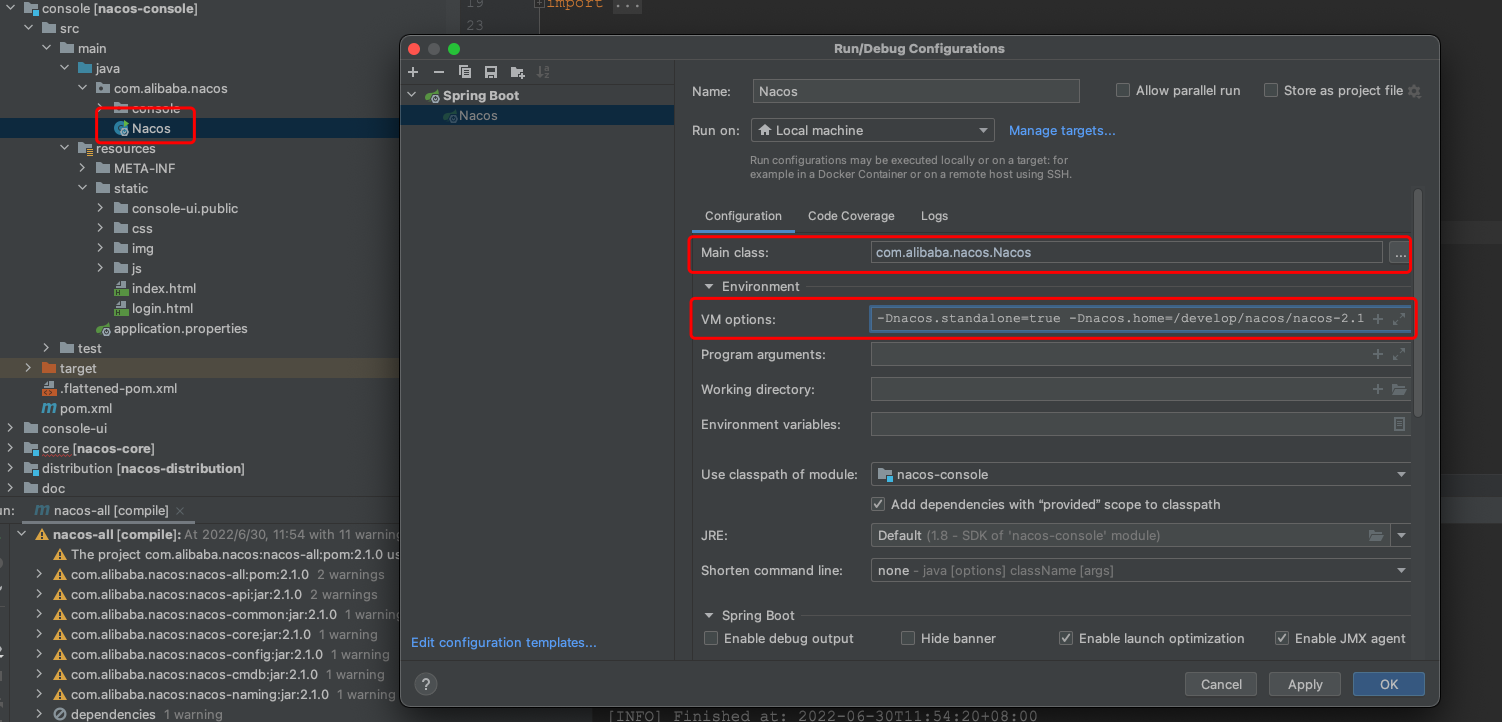
Task: Focus the Environment variables field
Action: click(1141, 424)
